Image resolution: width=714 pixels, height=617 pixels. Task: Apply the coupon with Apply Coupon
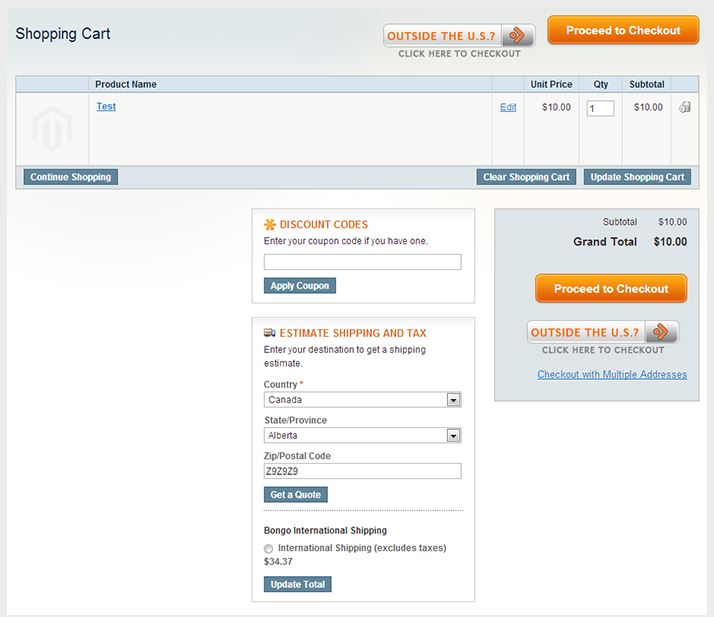[299, 286]
